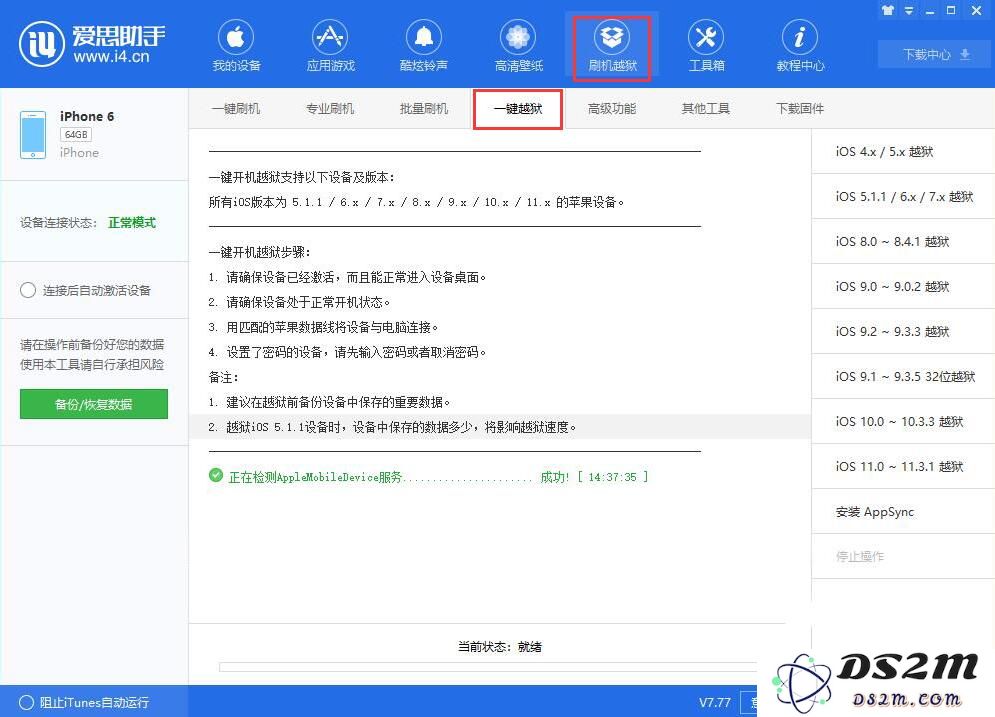995x717 pixels.
Task: Open the 工具箱 toolbox section
Action: [x=706, y=46]
